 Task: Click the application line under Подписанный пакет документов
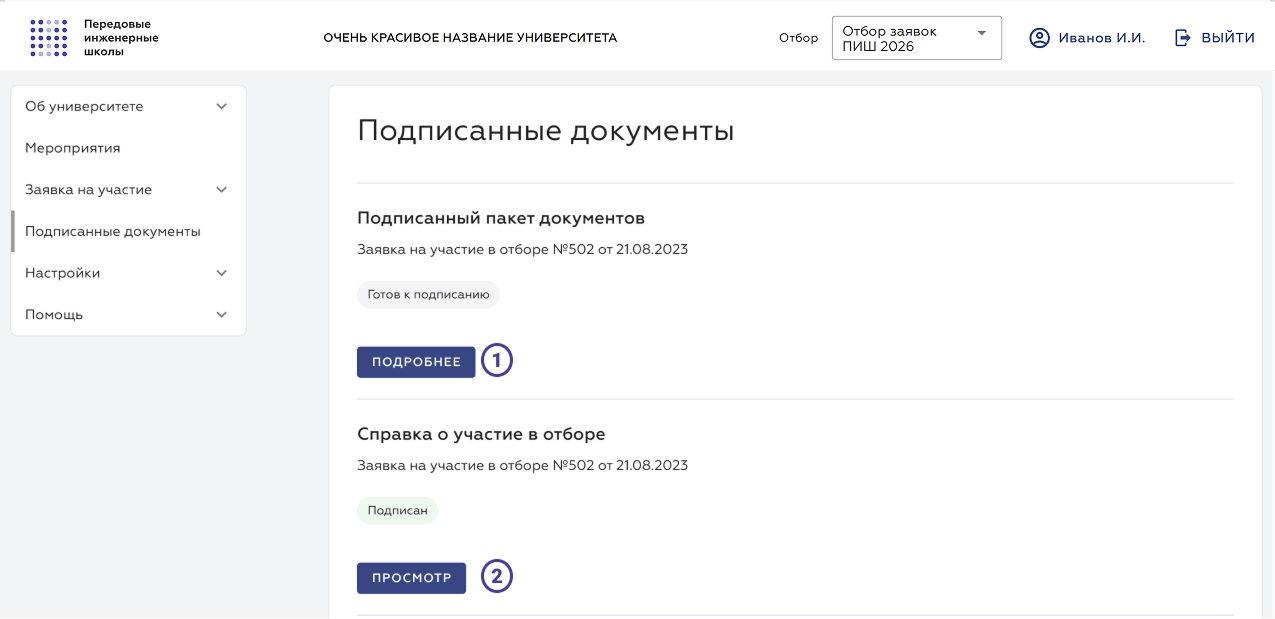point(522,249)
